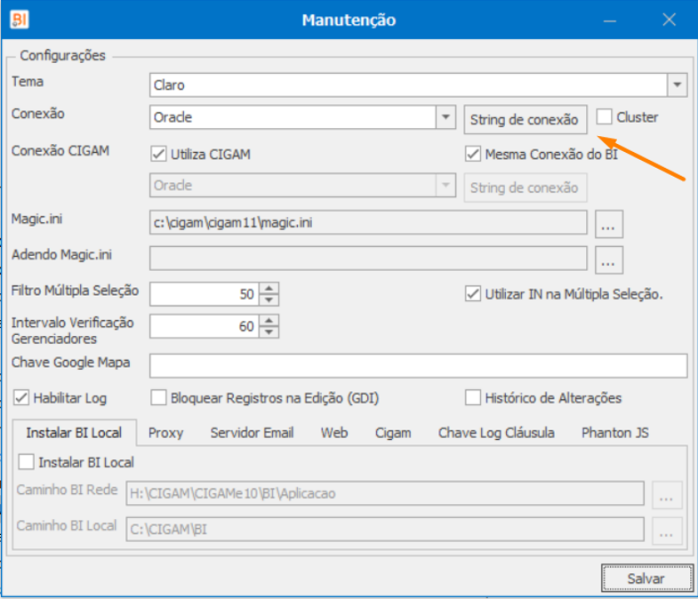Browse for the Adendo Magic.ini file

click(609, 260)
